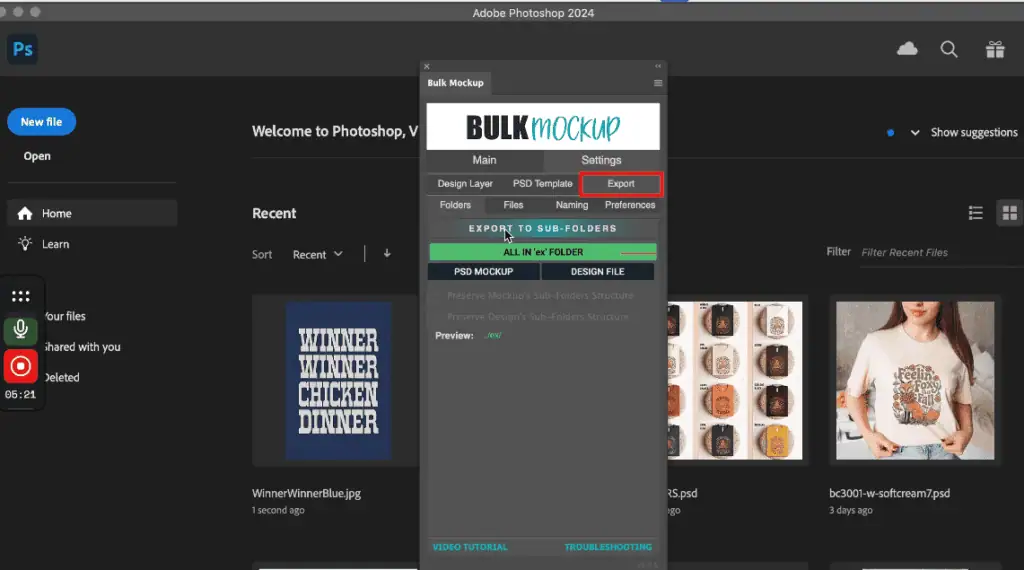Click the New file button
The width and height of the screenshot is (1024, 570).
41,122
